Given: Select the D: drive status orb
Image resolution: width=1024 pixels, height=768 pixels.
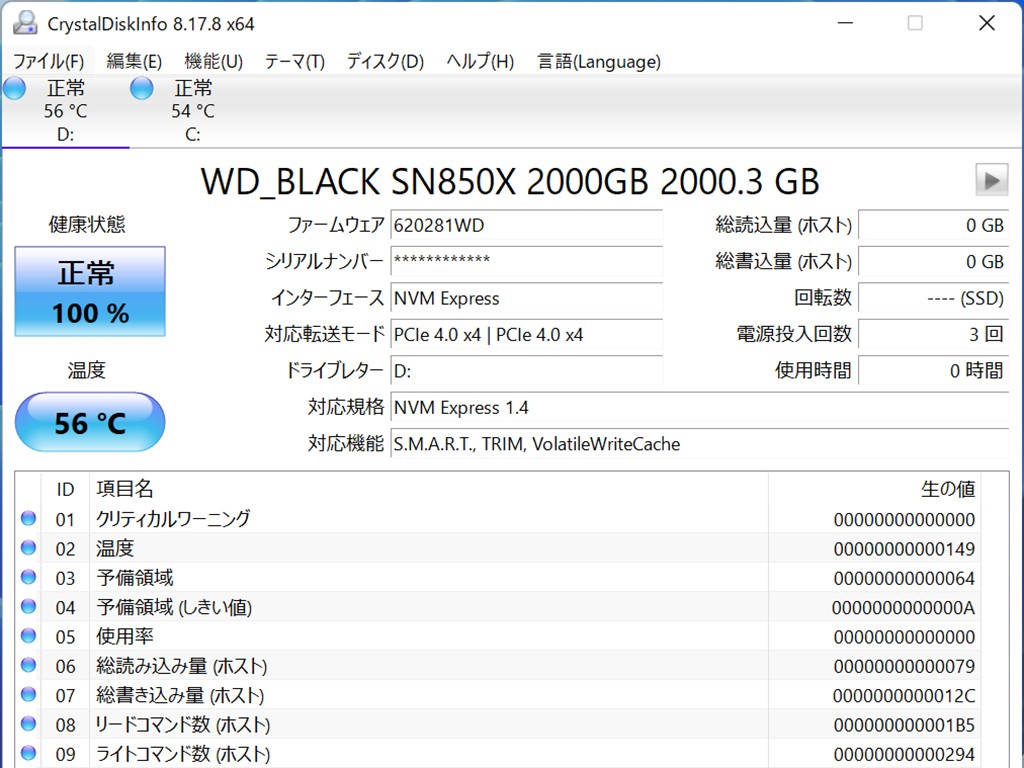Looking at the screenshot, I should click(x=15, y=88).
